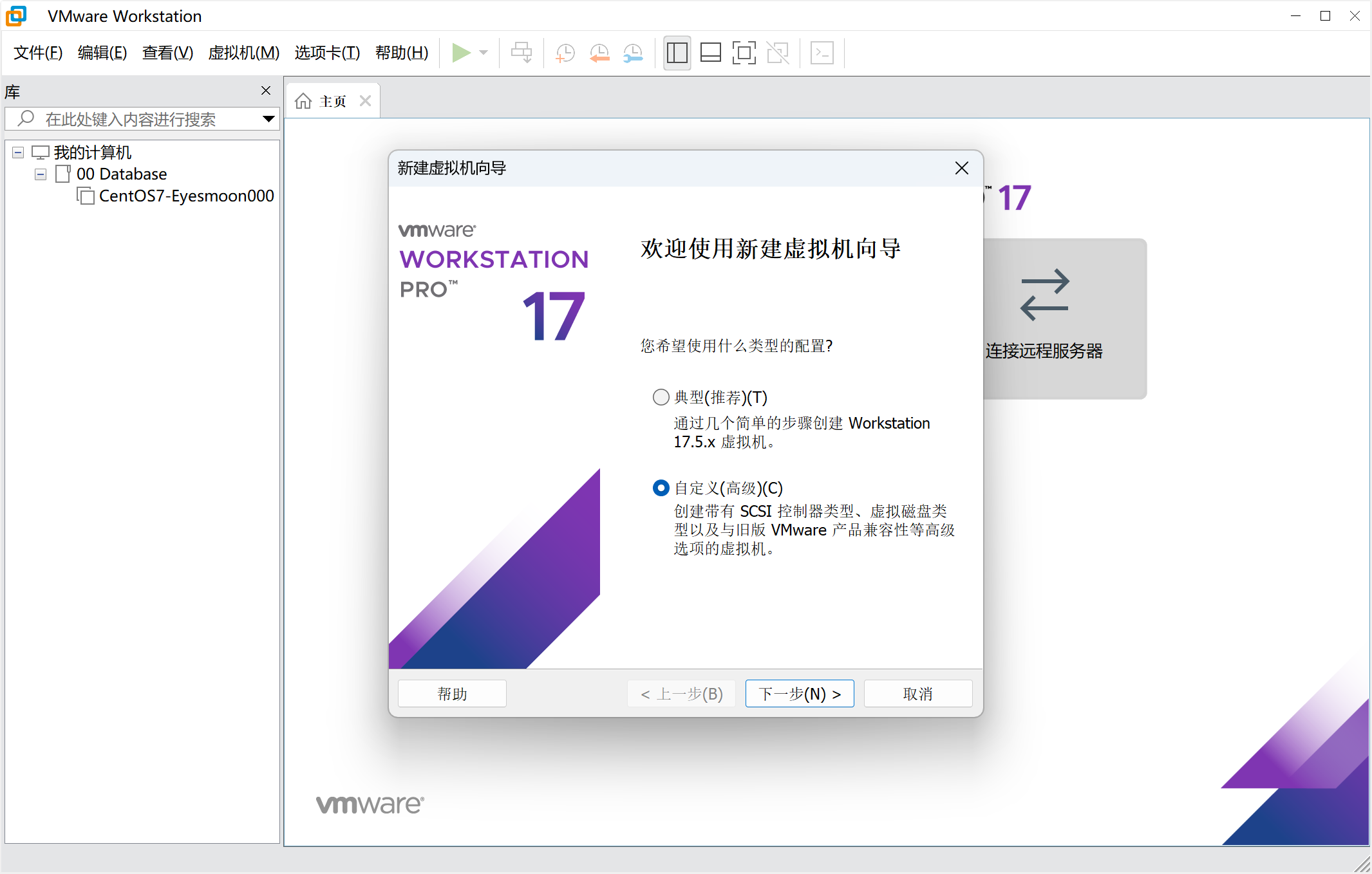Click Send Ctrl+Alt+Del toolbar icon
Screen dimensions: 1372x874
coord(522,53)
